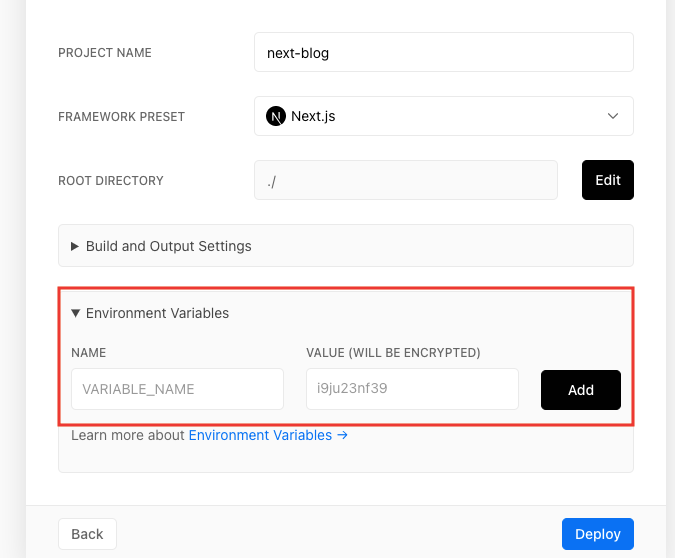Image resolution: width=675 pixels, height=558 pixels.
Task: Click the Environment Variables section heading
Action: (158, 313)
